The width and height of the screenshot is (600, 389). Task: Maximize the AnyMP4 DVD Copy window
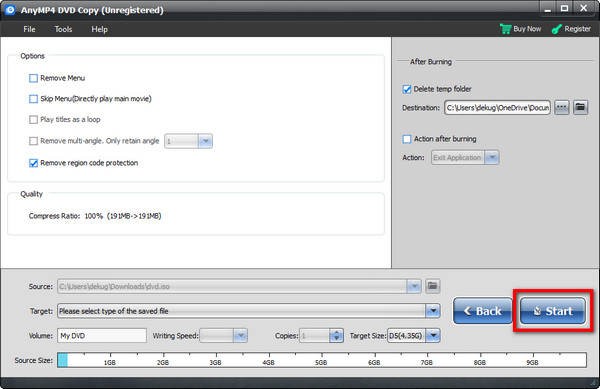[565, 8]
